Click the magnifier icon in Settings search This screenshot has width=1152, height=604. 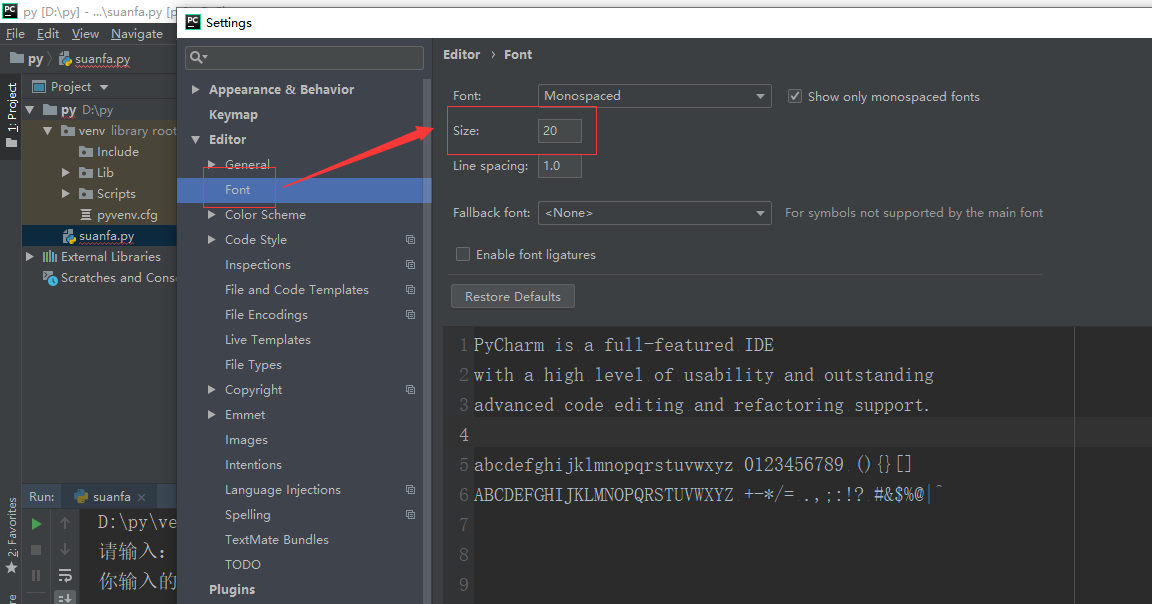coord(198,57)
